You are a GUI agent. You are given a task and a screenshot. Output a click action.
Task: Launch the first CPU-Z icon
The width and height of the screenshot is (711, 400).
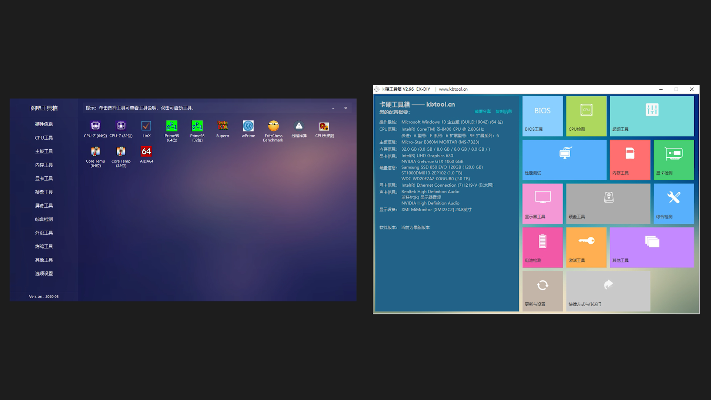pos(94,127)
